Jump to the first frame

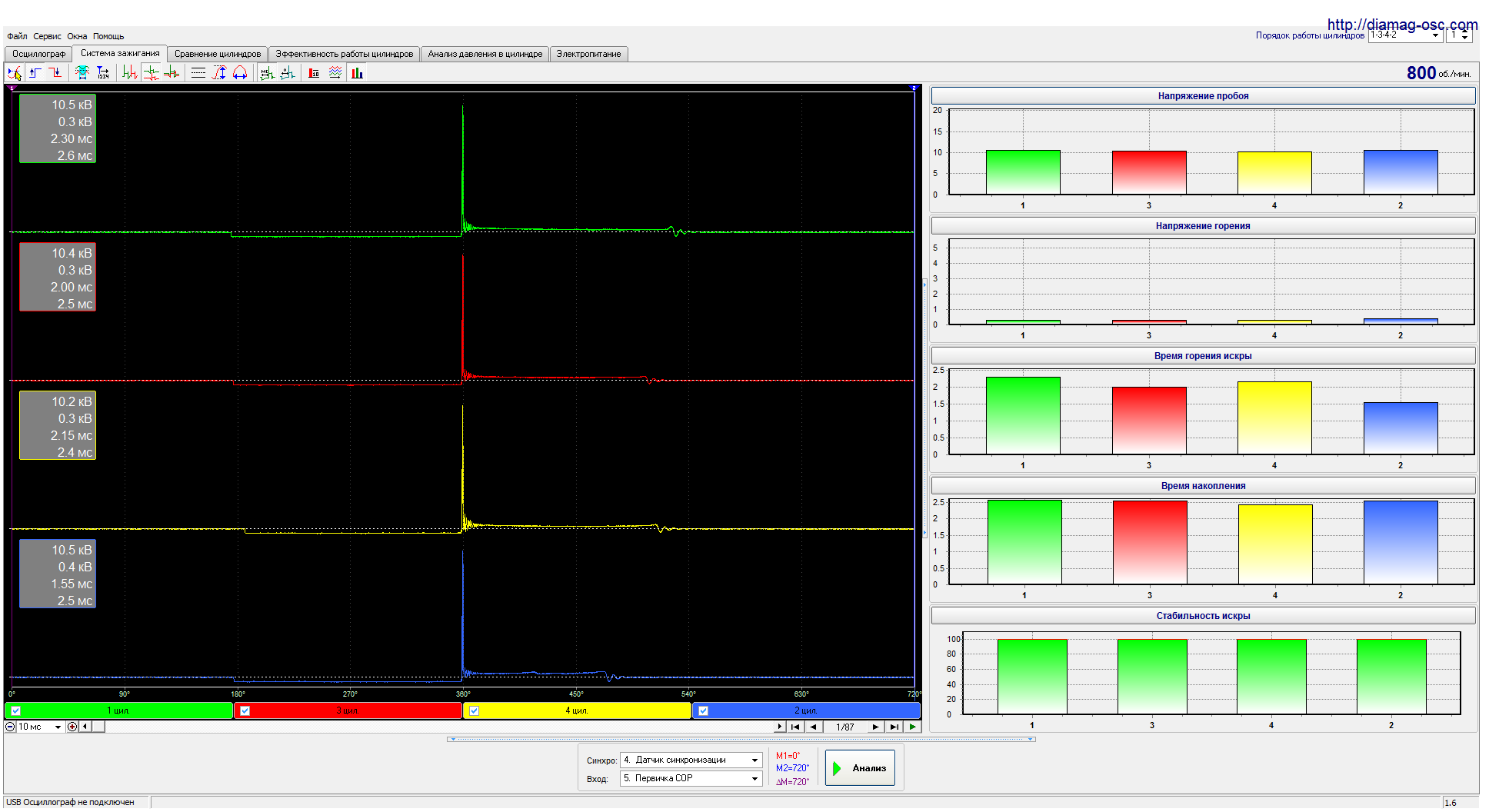click(x=795, y=727)
